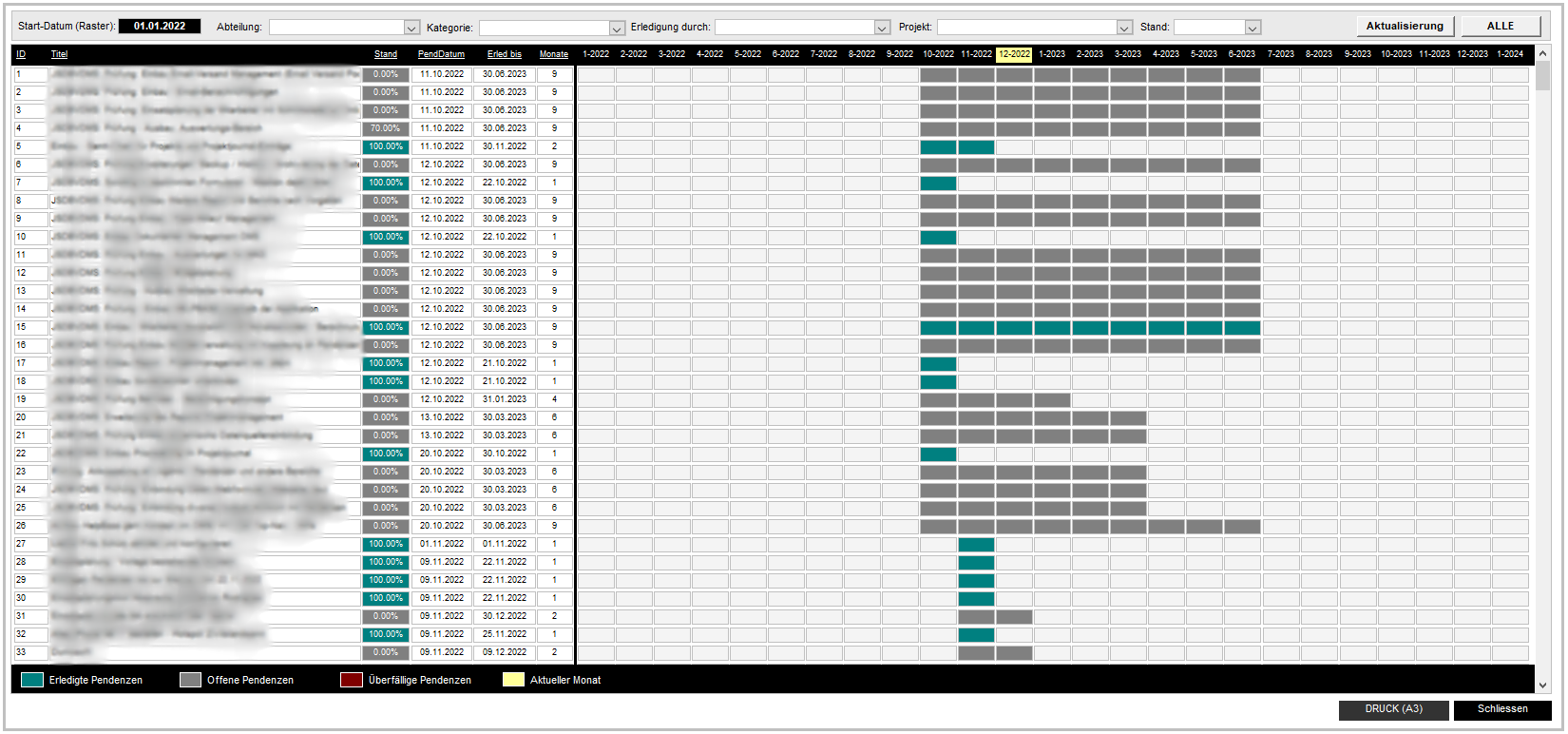Expand the Projekt dropdown
Screen dimensions: 1568x734
(x=1124, y=28)
